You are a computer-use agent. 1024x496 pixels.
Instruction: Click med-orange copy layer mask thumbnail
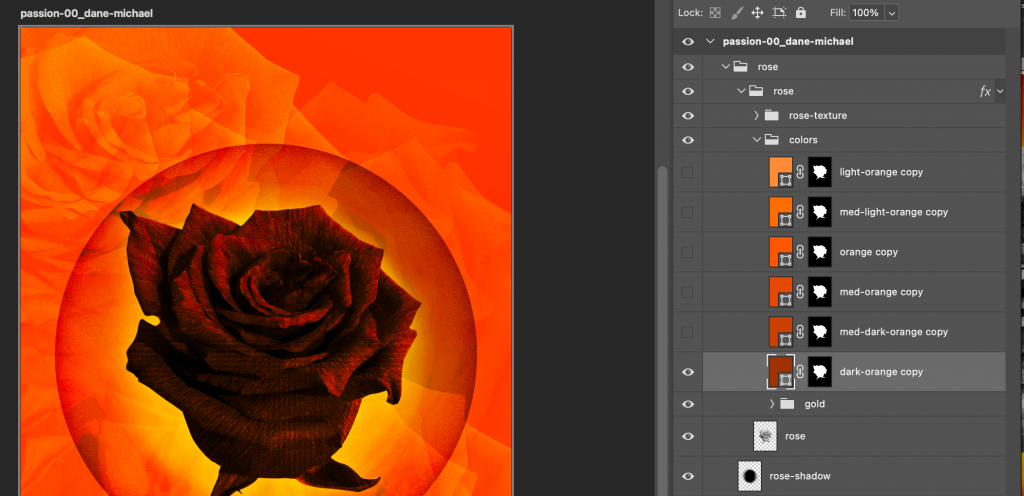(x=820, y=292)
